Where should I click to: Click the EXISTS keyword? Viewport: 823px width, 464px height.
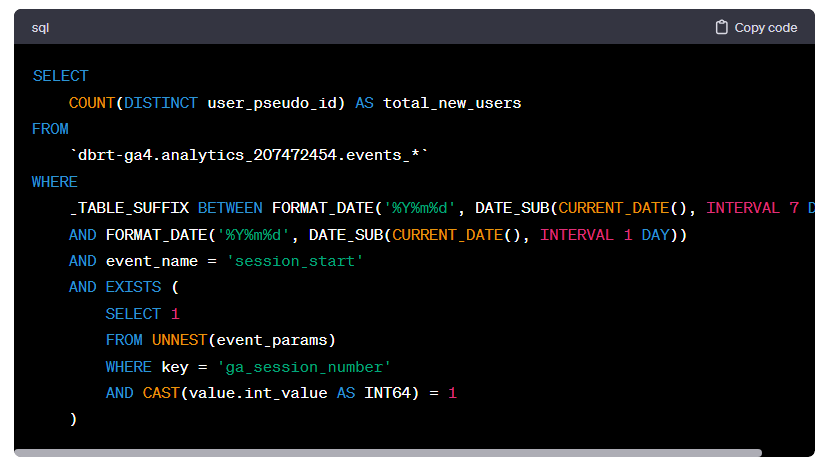coord(133,287)
